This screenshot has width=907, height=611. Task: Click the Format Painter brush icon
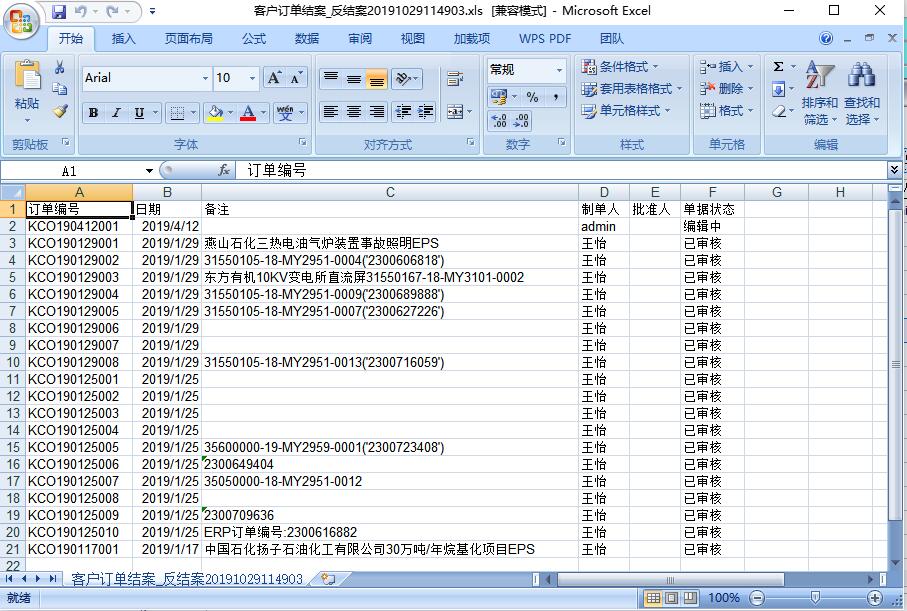[x=60, y=111]
